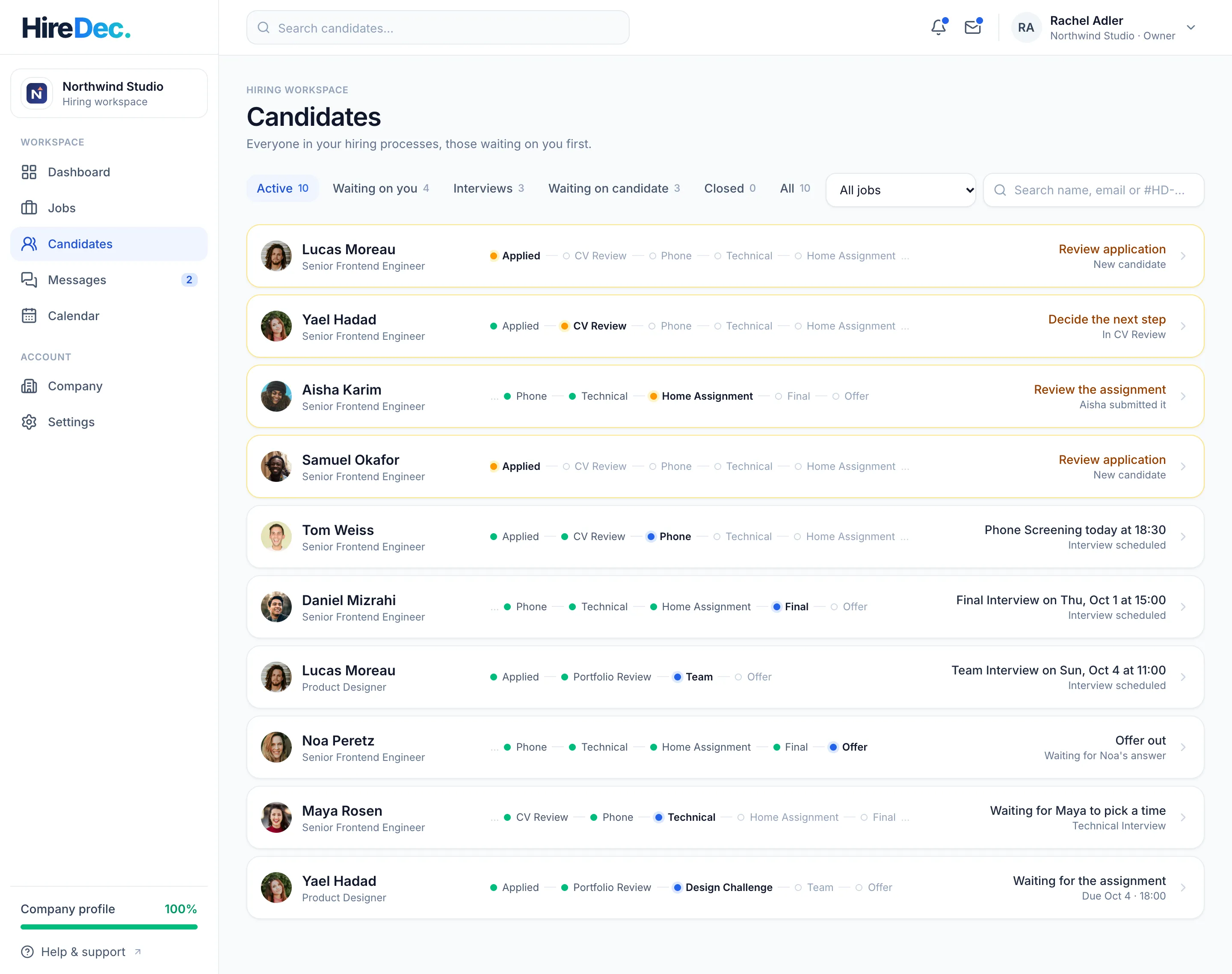Click the Candidates people icon
Screen dimensions: 1232x974
point(29,244)
